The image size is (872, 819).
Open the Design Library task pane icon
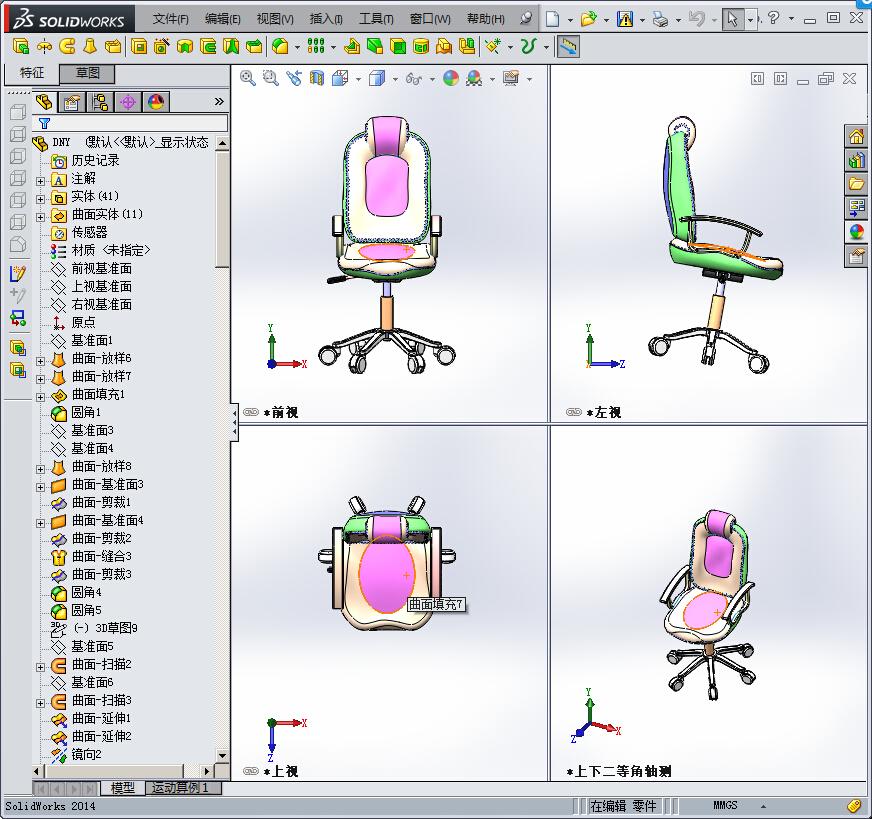856,160
